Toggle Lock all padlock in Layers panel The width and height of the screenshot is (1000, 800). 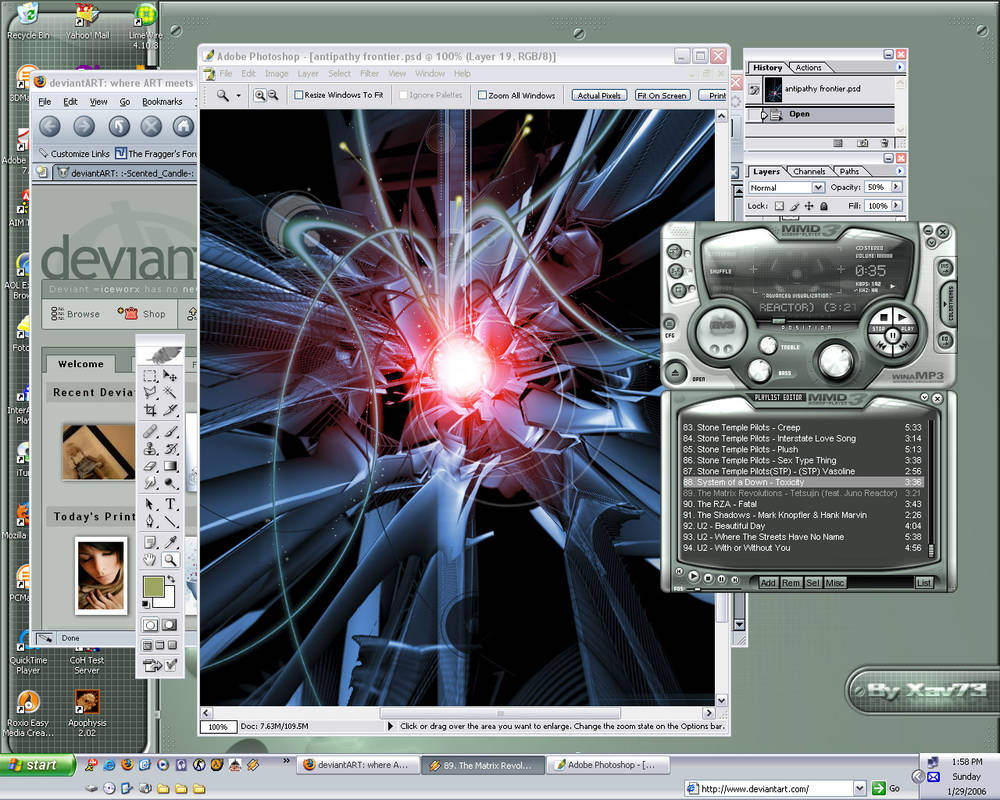[823, 206]
